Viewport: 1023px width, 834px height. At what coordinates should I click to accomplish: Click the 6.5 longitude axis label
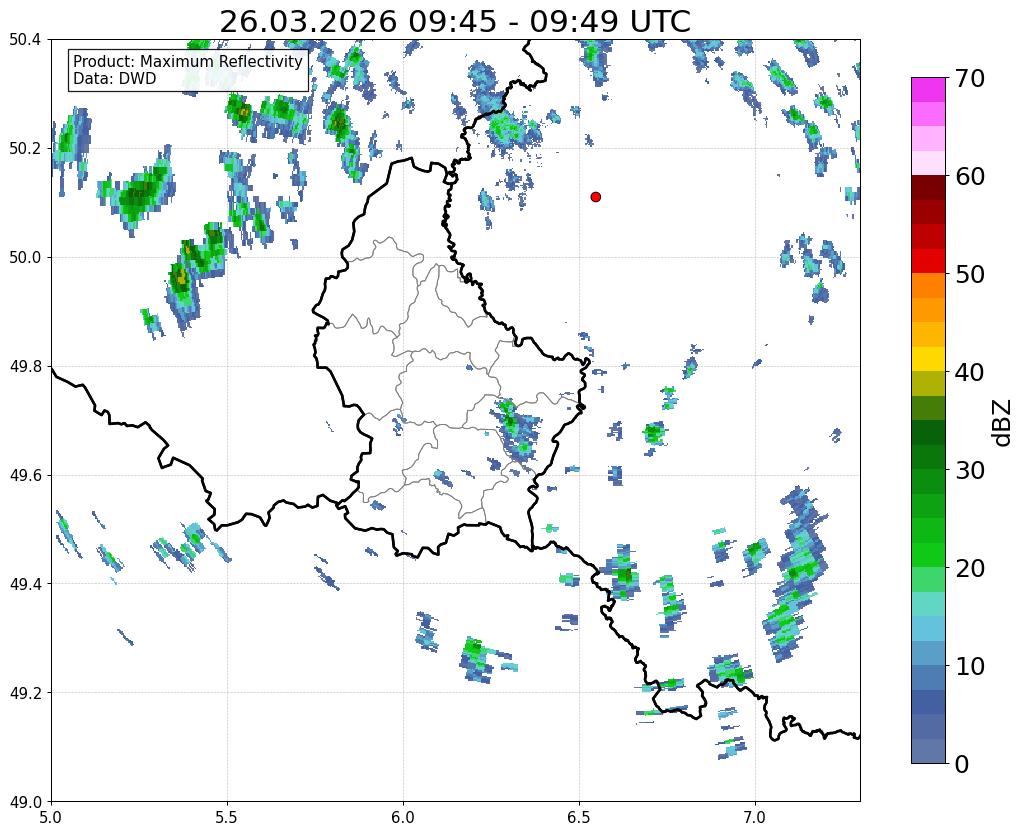coord(579,818)
